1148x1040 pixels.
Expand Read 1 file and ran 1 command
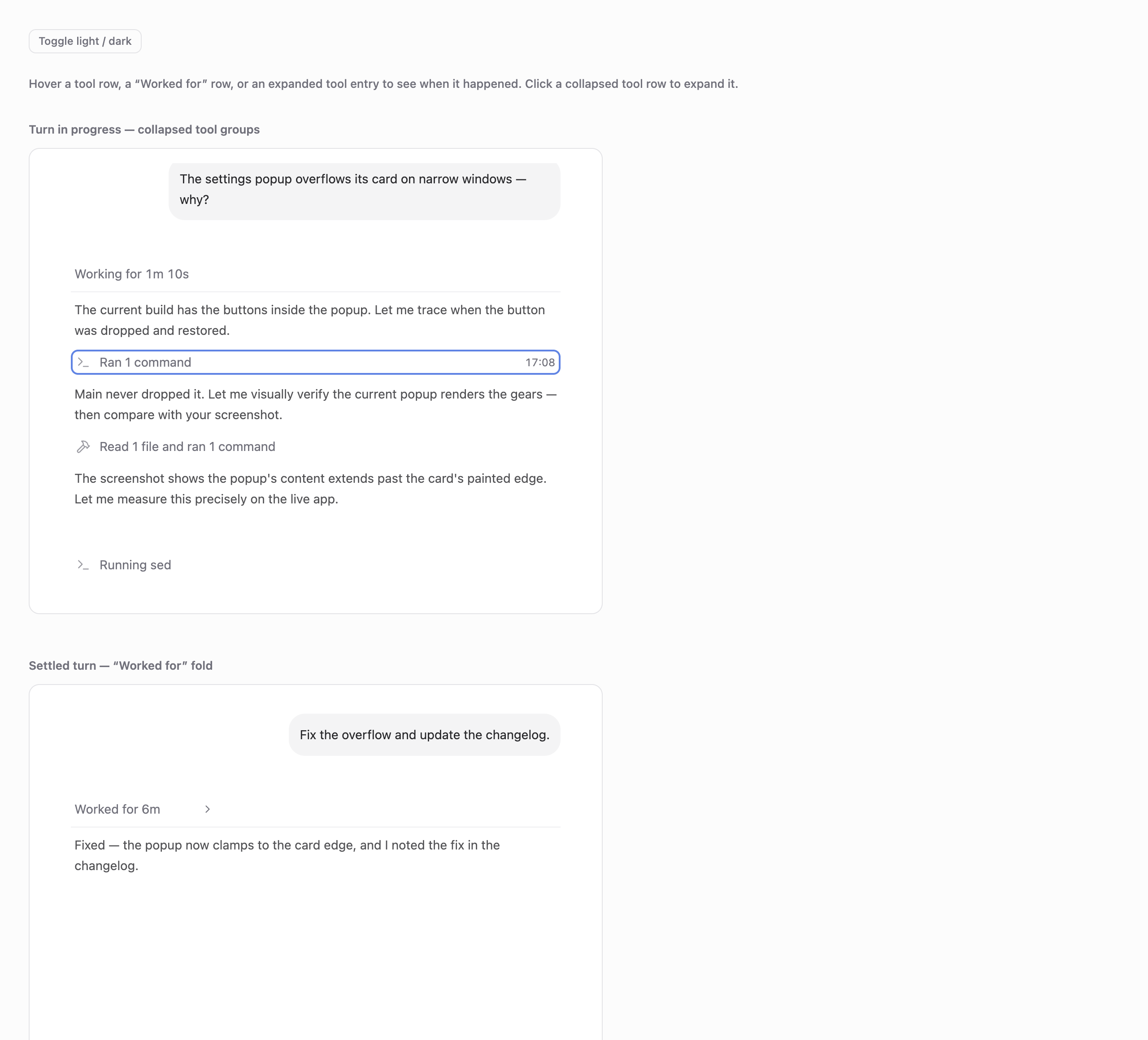point(187,447)
